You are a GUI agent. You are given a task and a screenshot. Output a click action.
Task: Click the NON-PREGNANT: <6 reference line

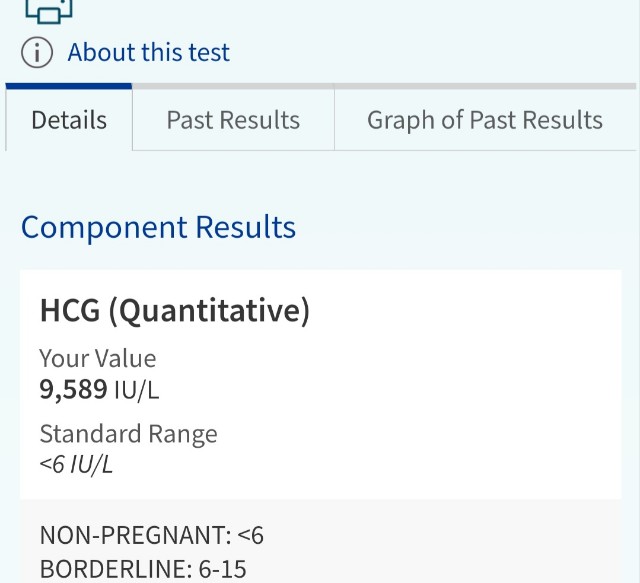[152, 535]
